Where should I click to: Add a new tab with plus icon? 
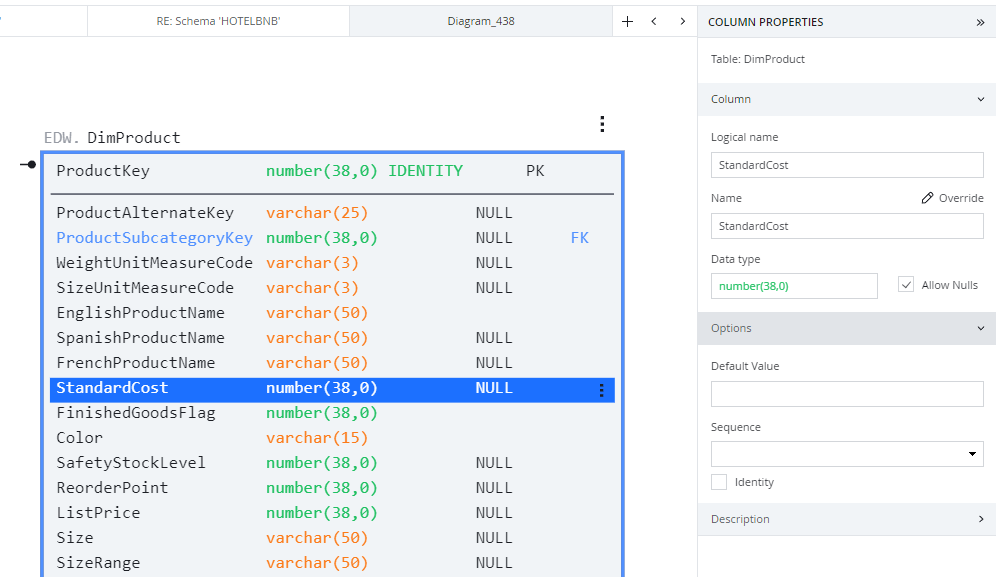tap(627, 21)
